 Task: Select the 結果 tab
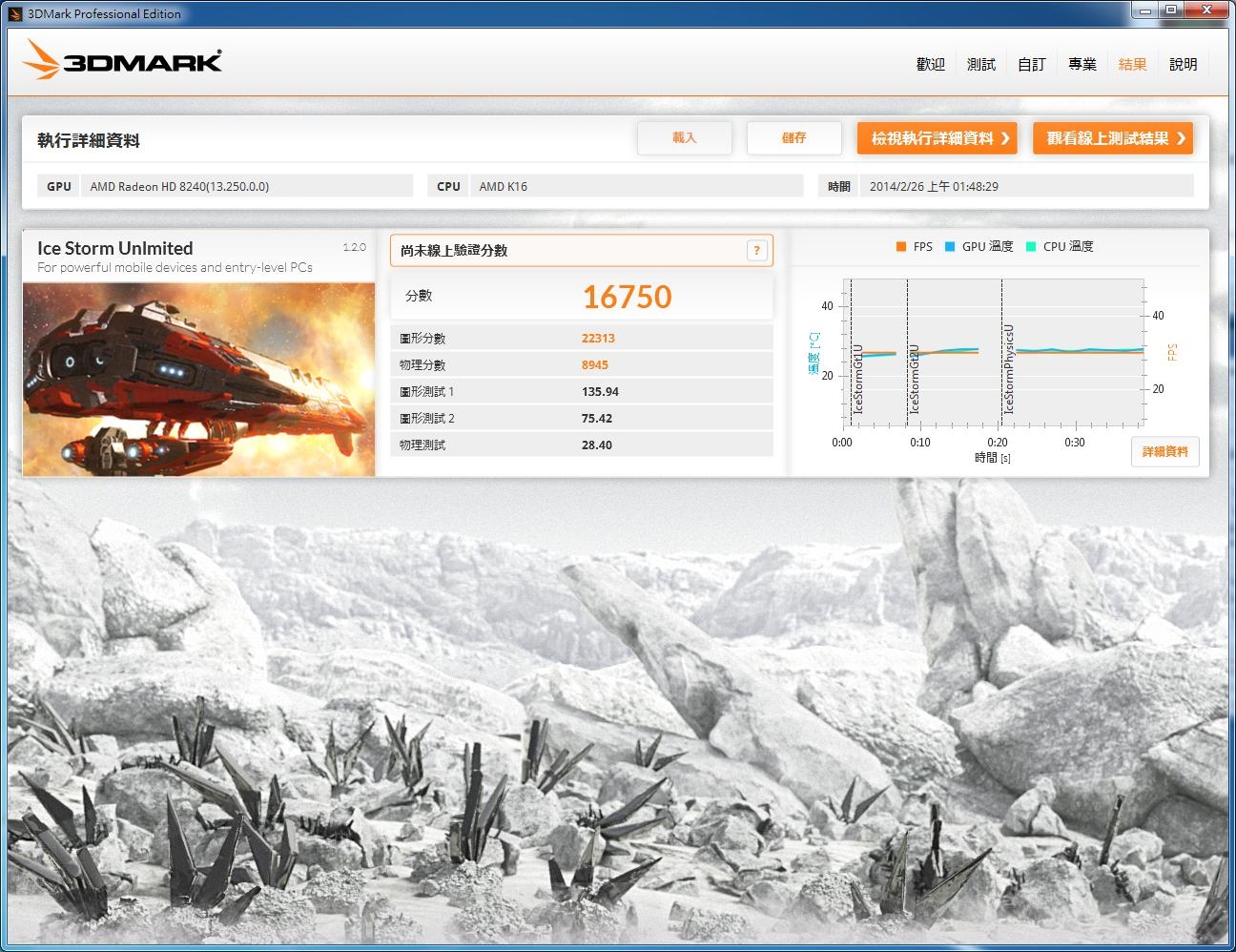1133,64
